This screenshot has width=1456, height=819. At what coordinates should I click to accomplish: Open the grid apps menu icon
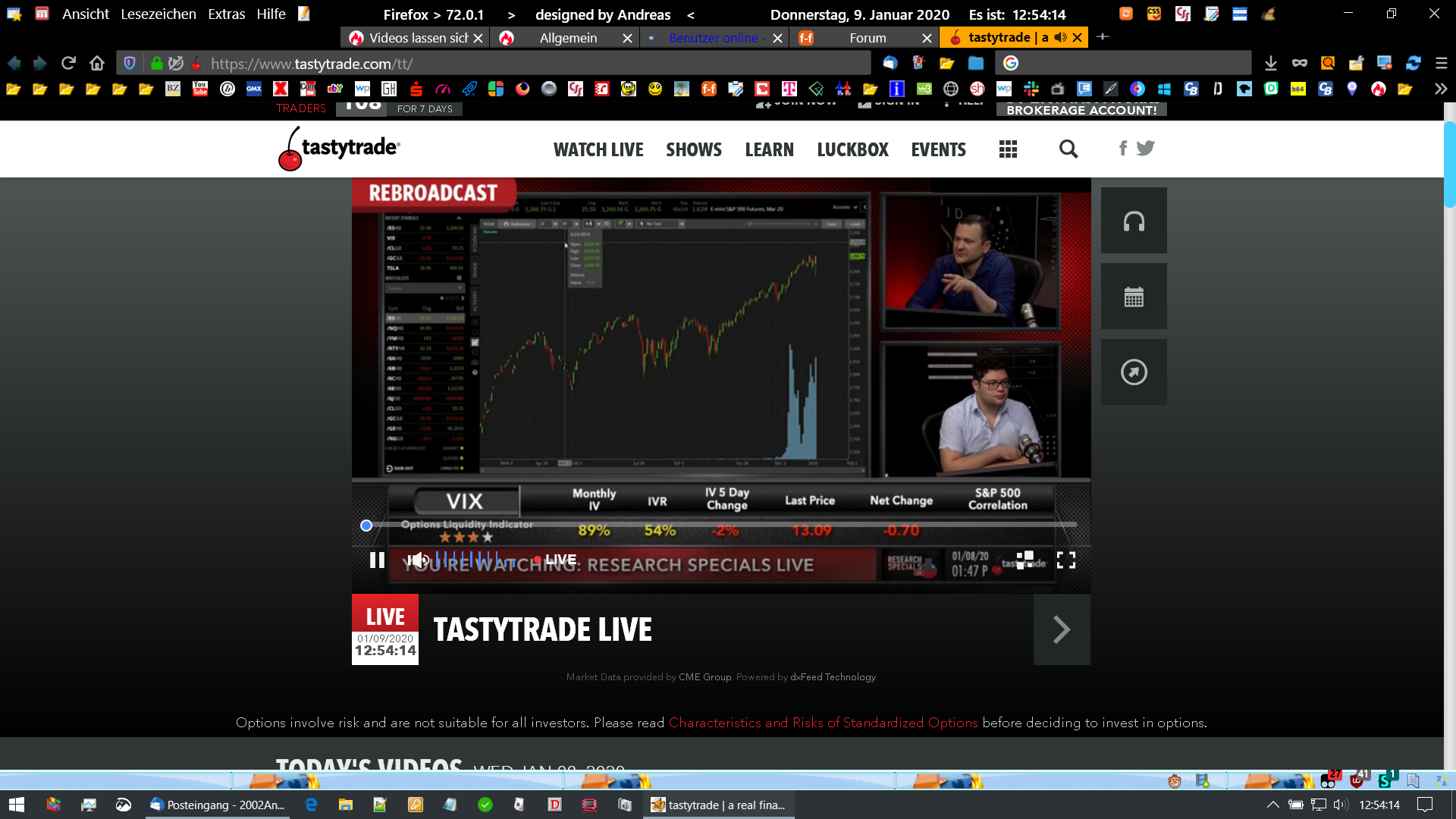click(x=1008, y=149)
